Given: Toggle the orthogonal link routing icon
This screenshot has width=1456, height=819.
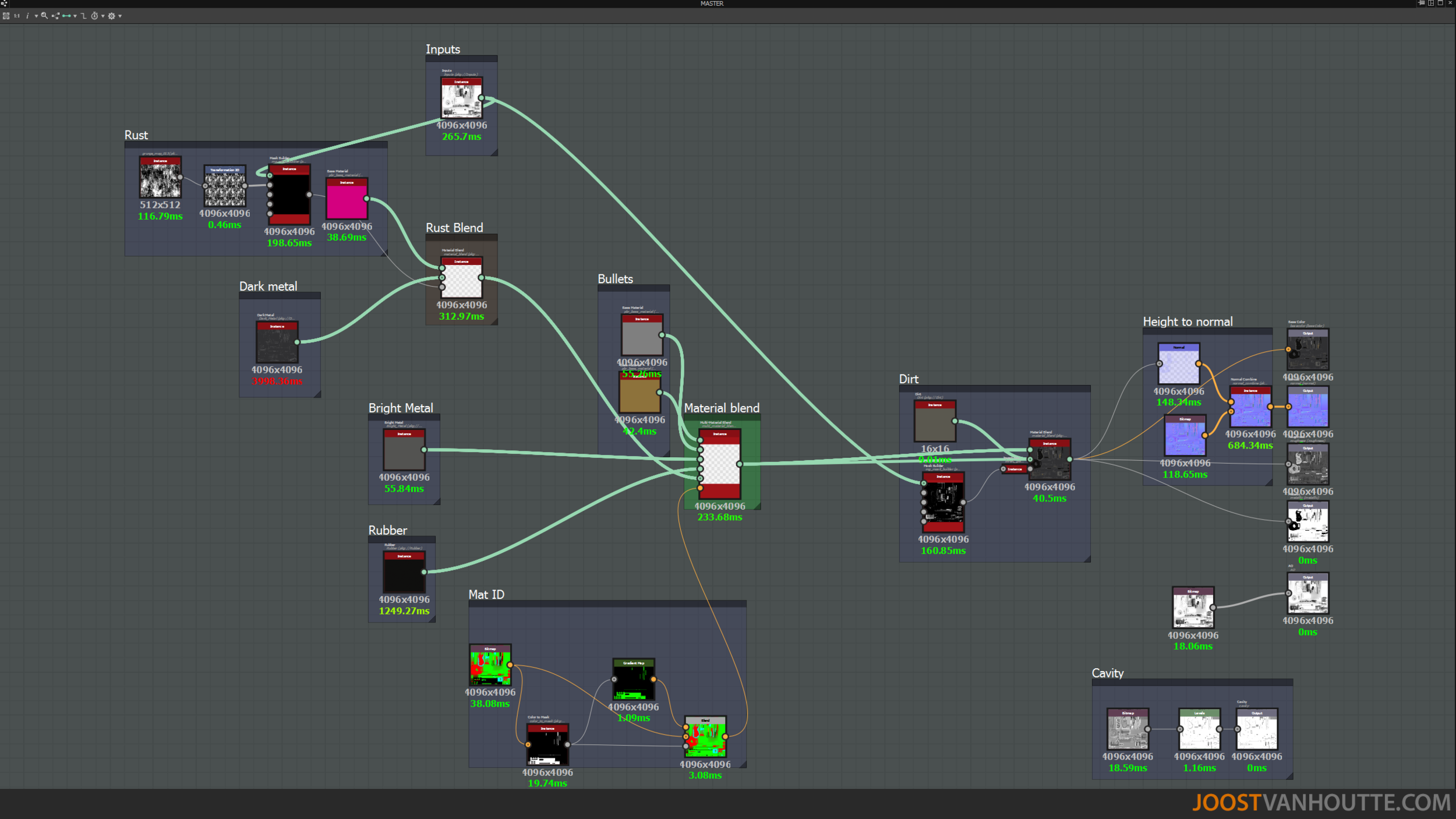Looking at the screenshot, I should click(83, 16).
